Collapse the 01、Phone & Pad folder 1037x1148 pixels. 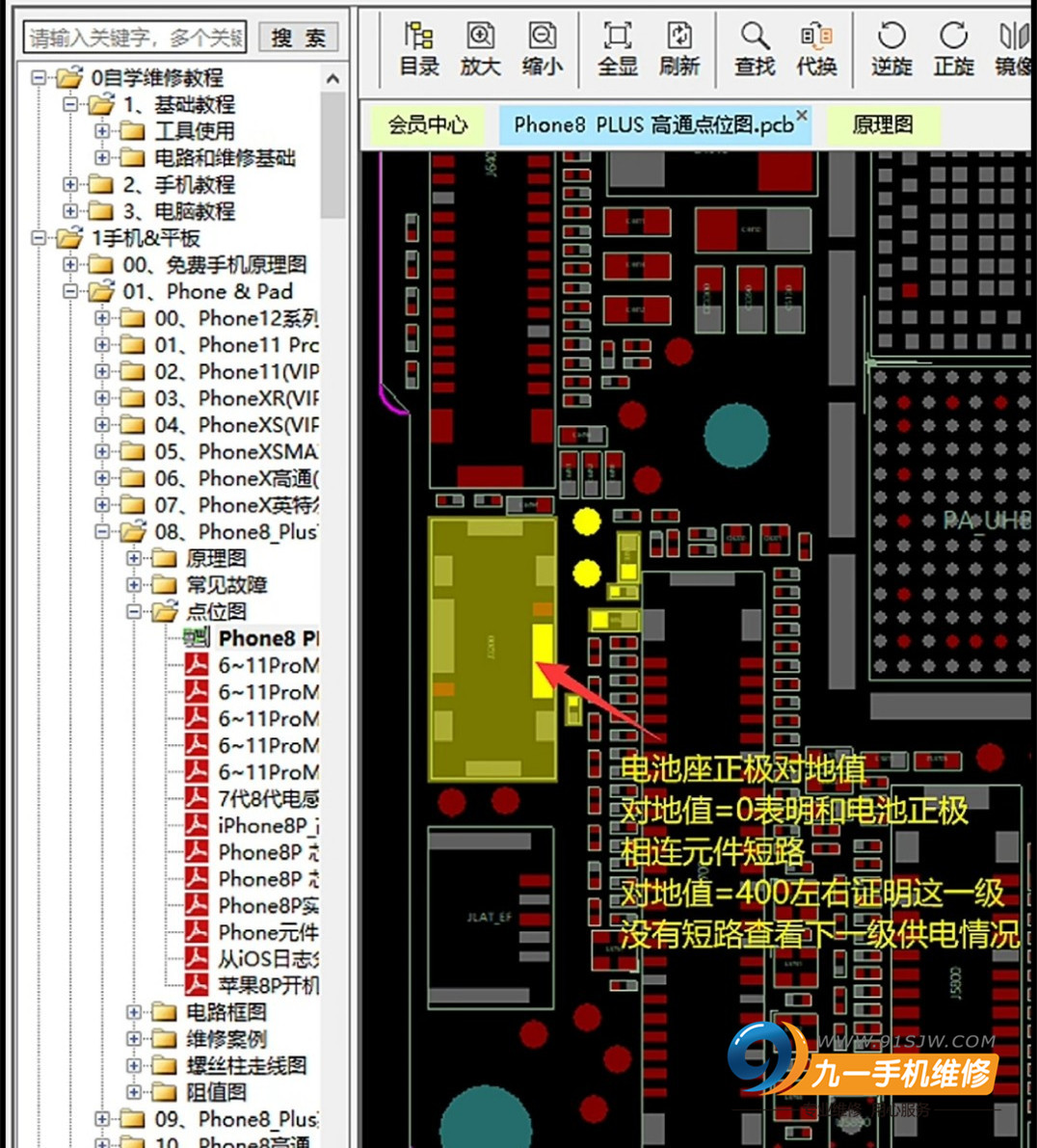(70, 291)
